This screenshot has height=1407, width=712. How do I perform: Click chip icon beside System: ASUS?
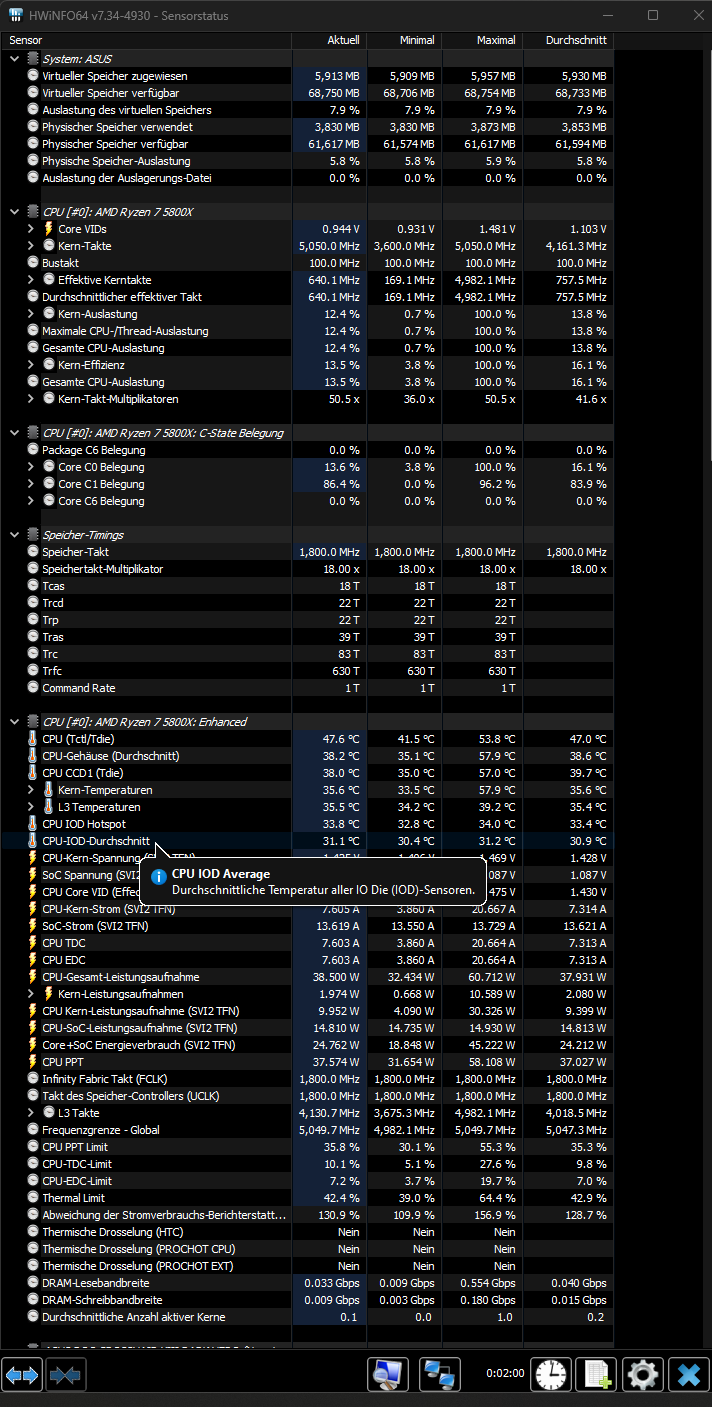point(33,59)
